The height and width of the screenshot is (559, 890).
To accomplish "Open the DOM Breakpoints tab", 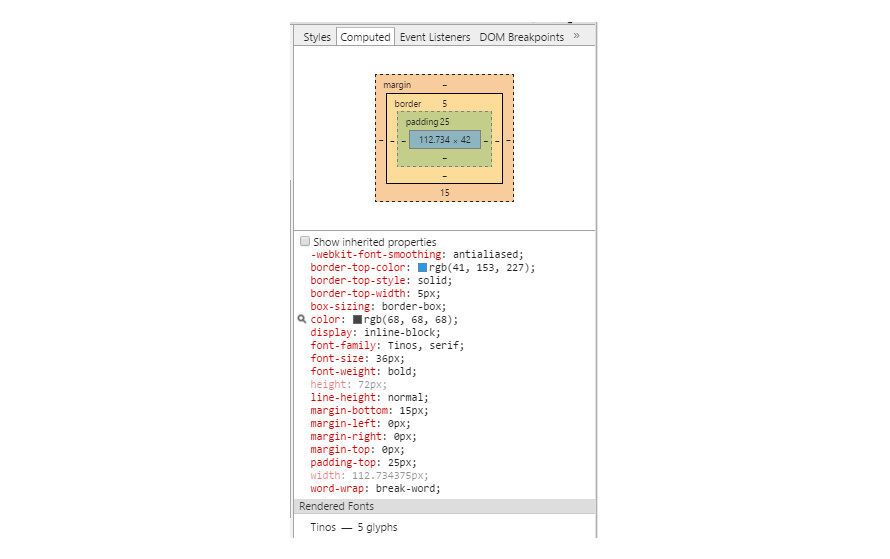I will point(522,37).
